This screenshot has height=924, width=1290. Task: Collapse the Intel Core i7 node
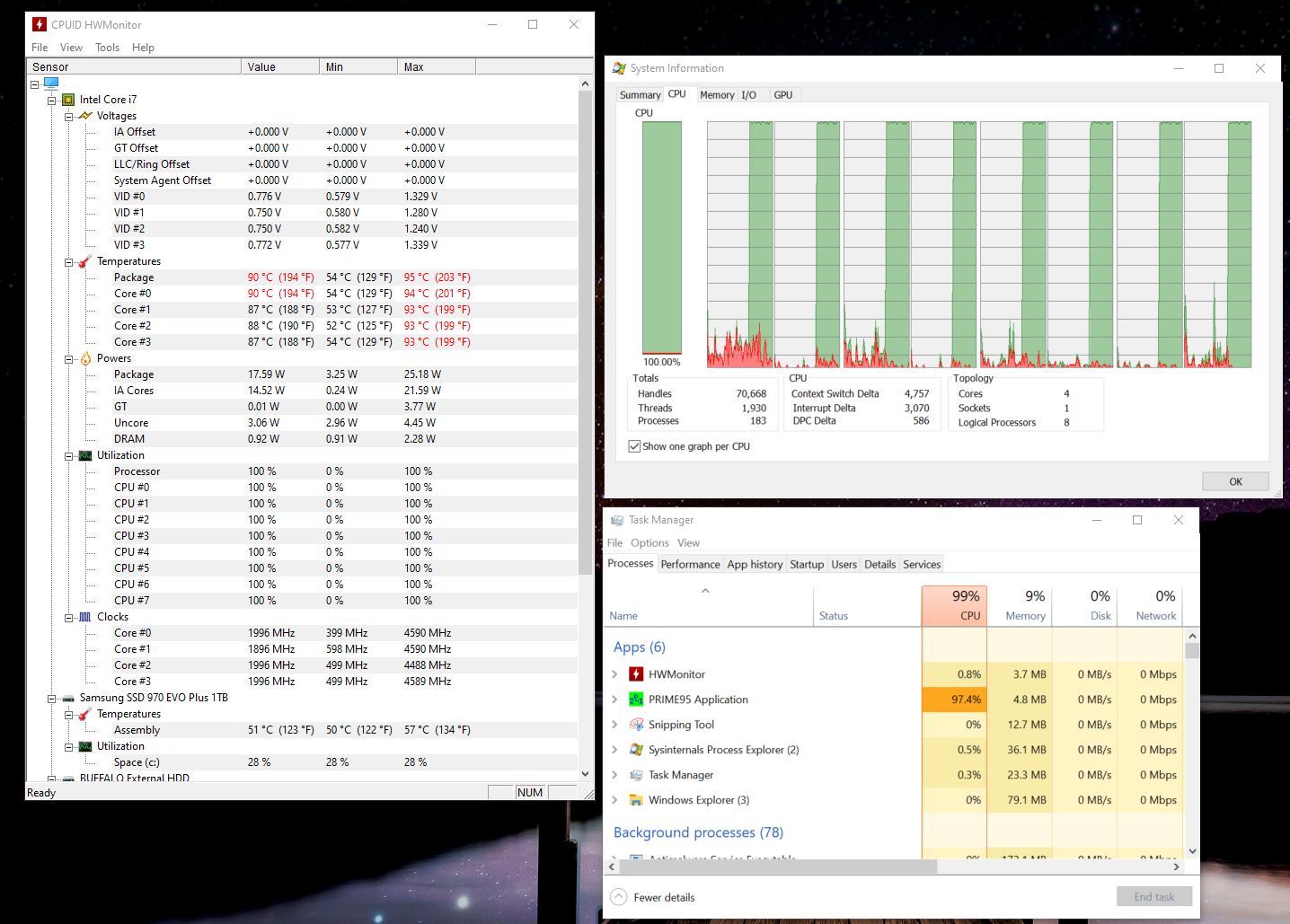coord(51,100)
